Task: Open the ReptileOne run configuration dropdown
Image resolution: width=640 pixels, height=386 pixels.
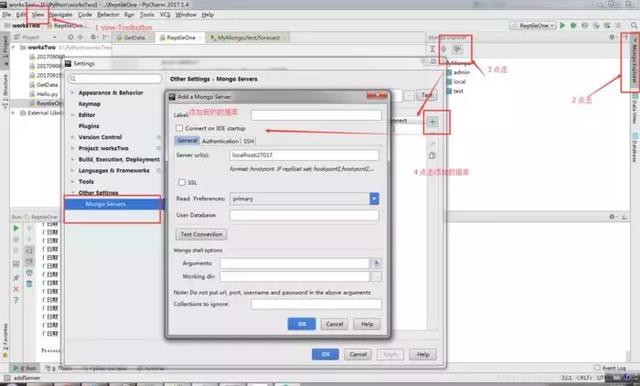Action: click(x=533, y=25)
